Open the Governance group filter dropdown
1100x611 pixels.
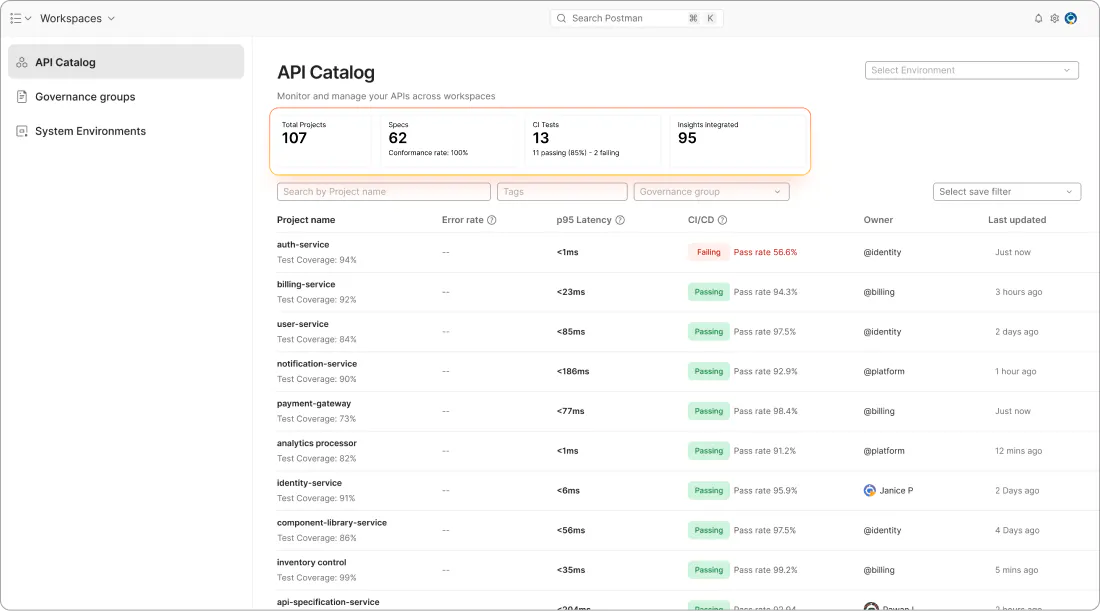711,192
